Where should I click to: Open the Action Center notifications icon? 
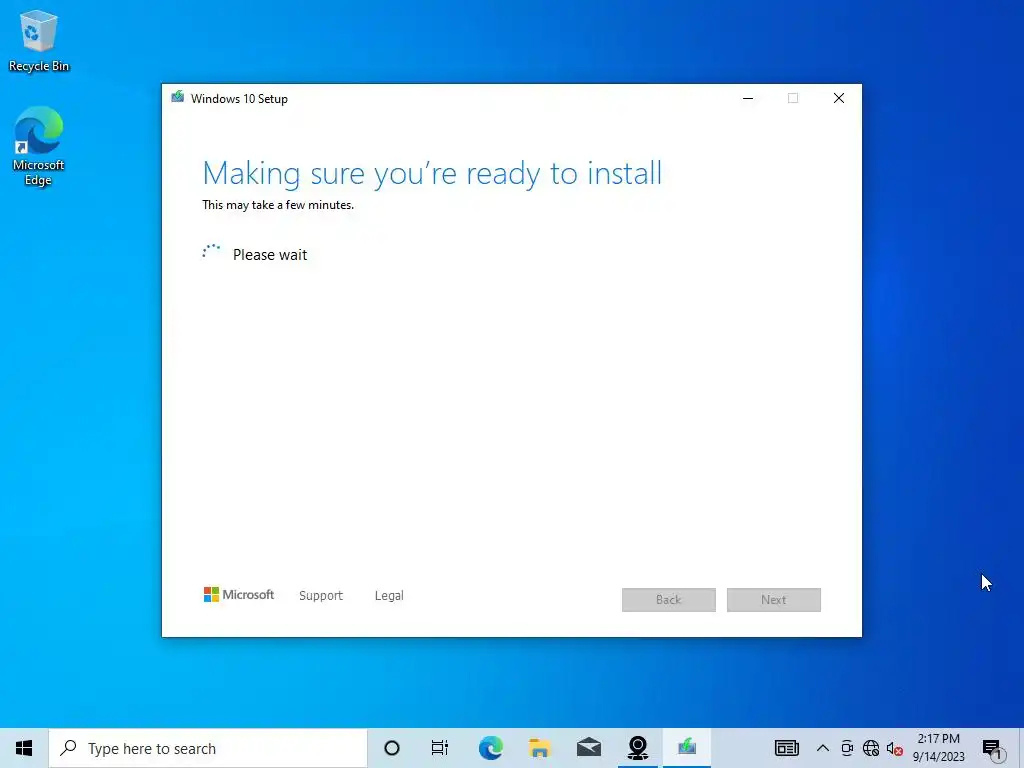993,750
